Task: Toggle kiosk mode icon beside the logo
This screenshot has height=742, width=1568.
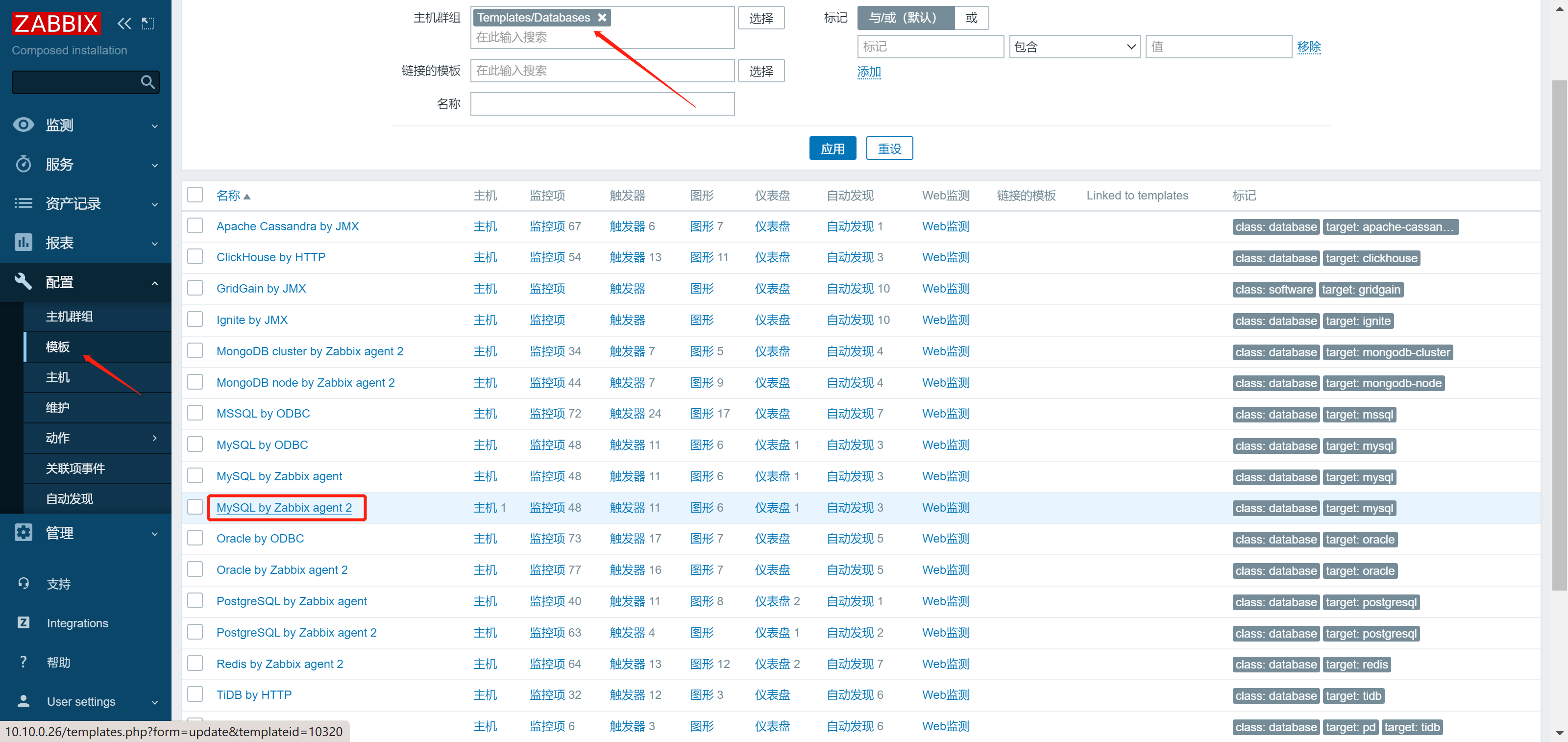Action: 148,24
